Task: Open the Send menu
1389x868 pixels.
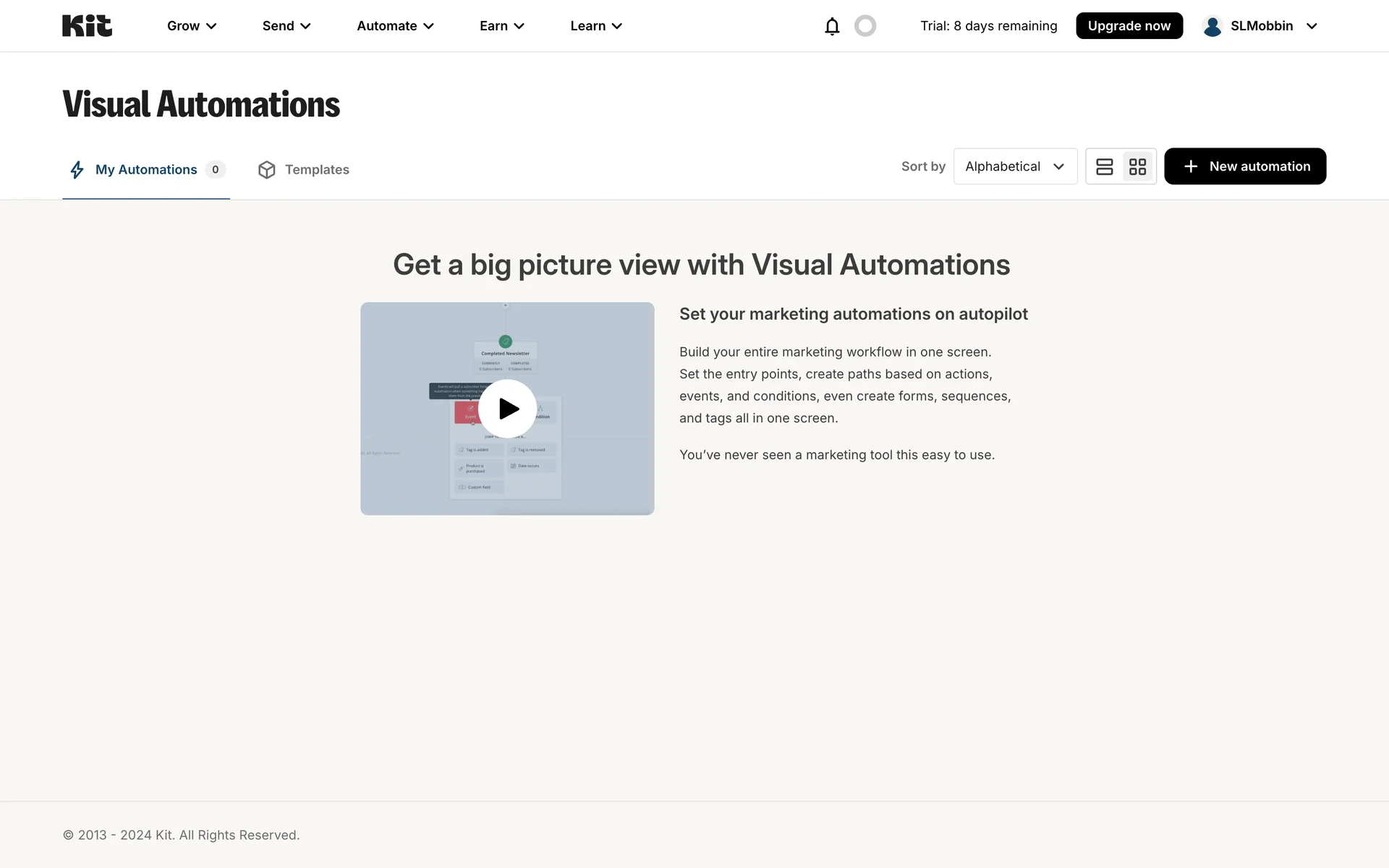Action: 286,26
